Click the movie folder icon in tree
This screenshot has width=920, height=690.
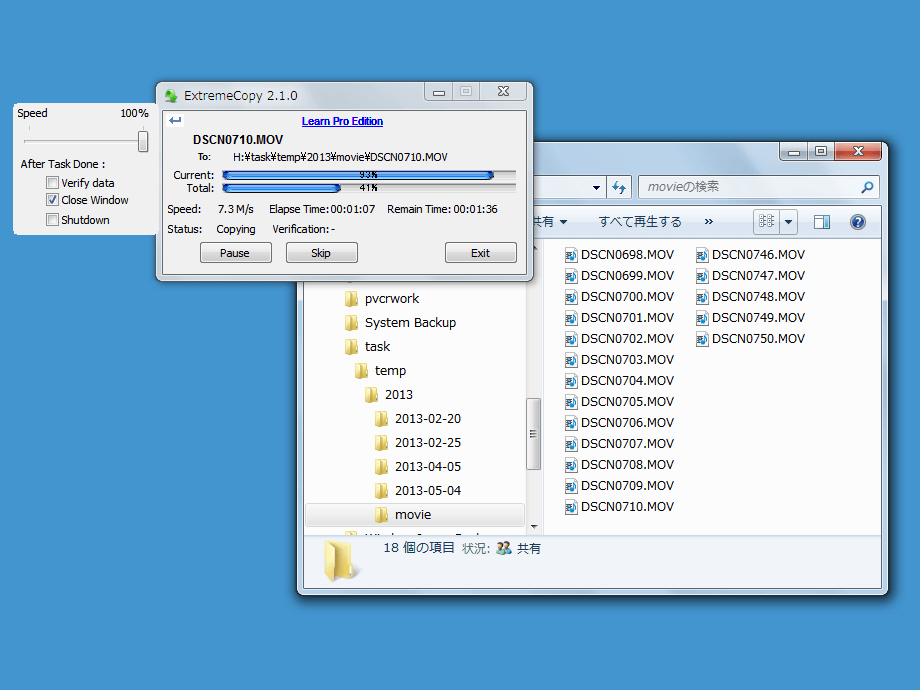pyautogui.click(x=381, y=515)
